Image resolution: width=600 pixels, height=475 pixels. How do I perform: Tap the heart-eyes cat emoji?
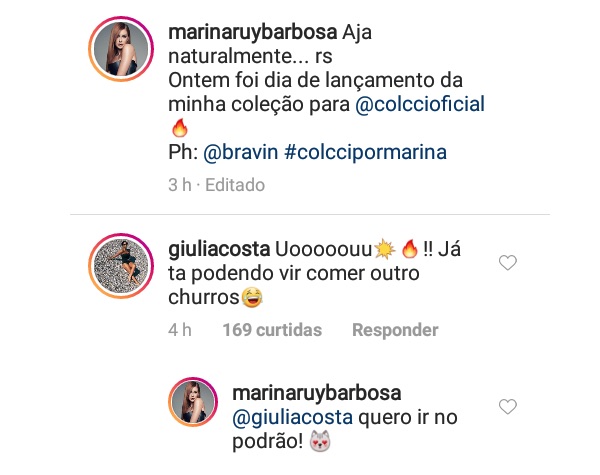tap(320, 441)
